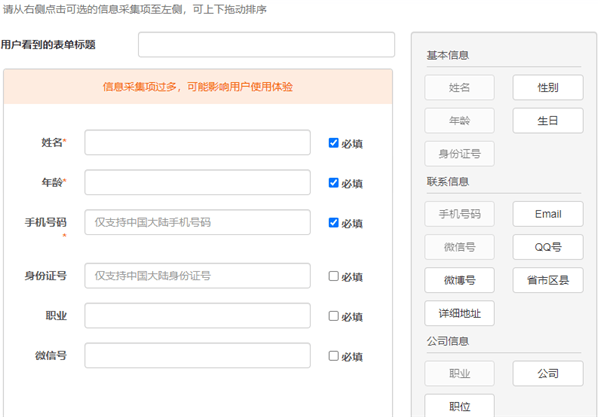Uncheck 必填 for the 年龄 field

click(x=333, y=182)
